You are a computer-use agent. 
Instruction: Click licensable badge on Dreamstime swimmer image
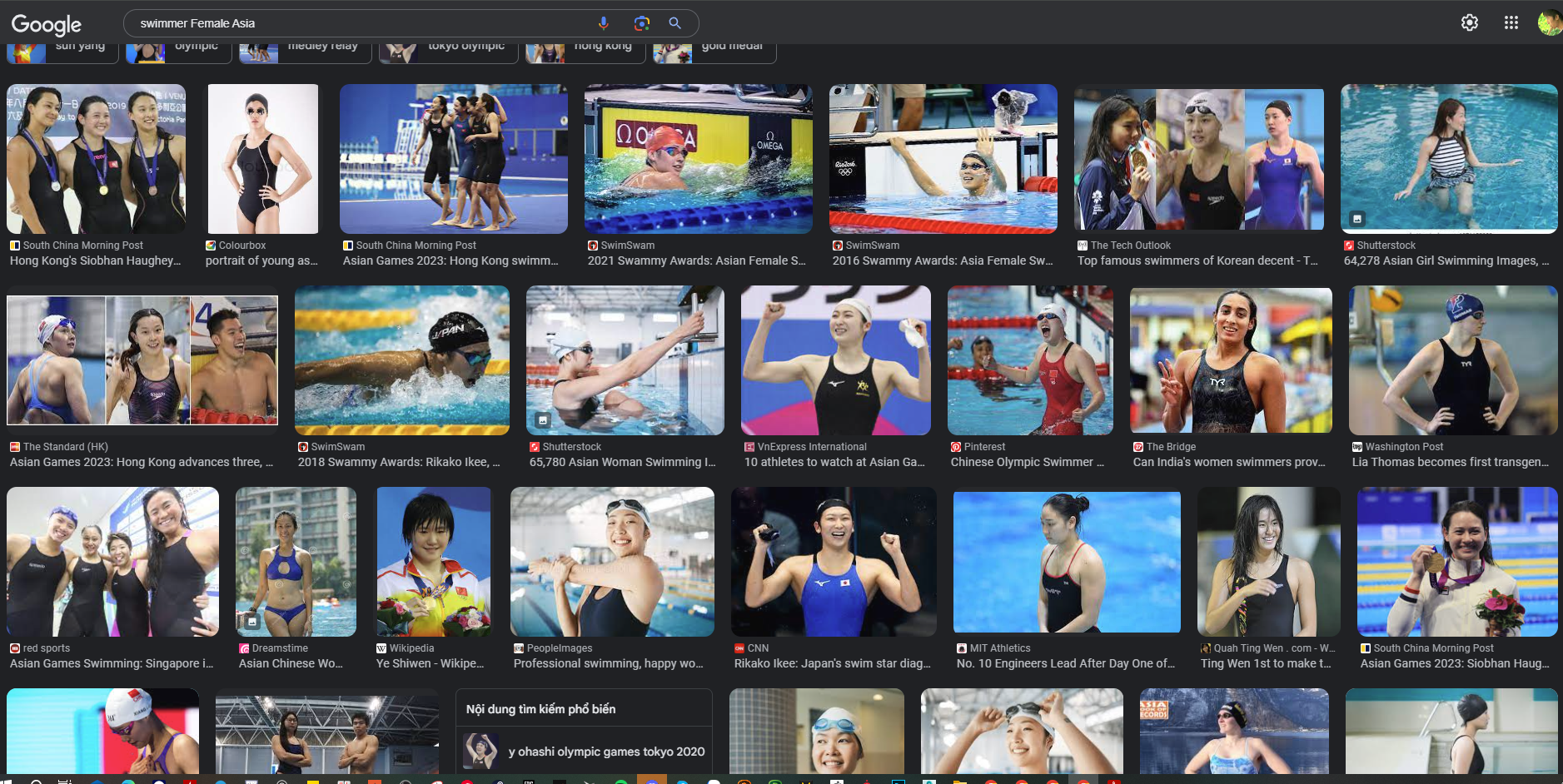(251, 622)
